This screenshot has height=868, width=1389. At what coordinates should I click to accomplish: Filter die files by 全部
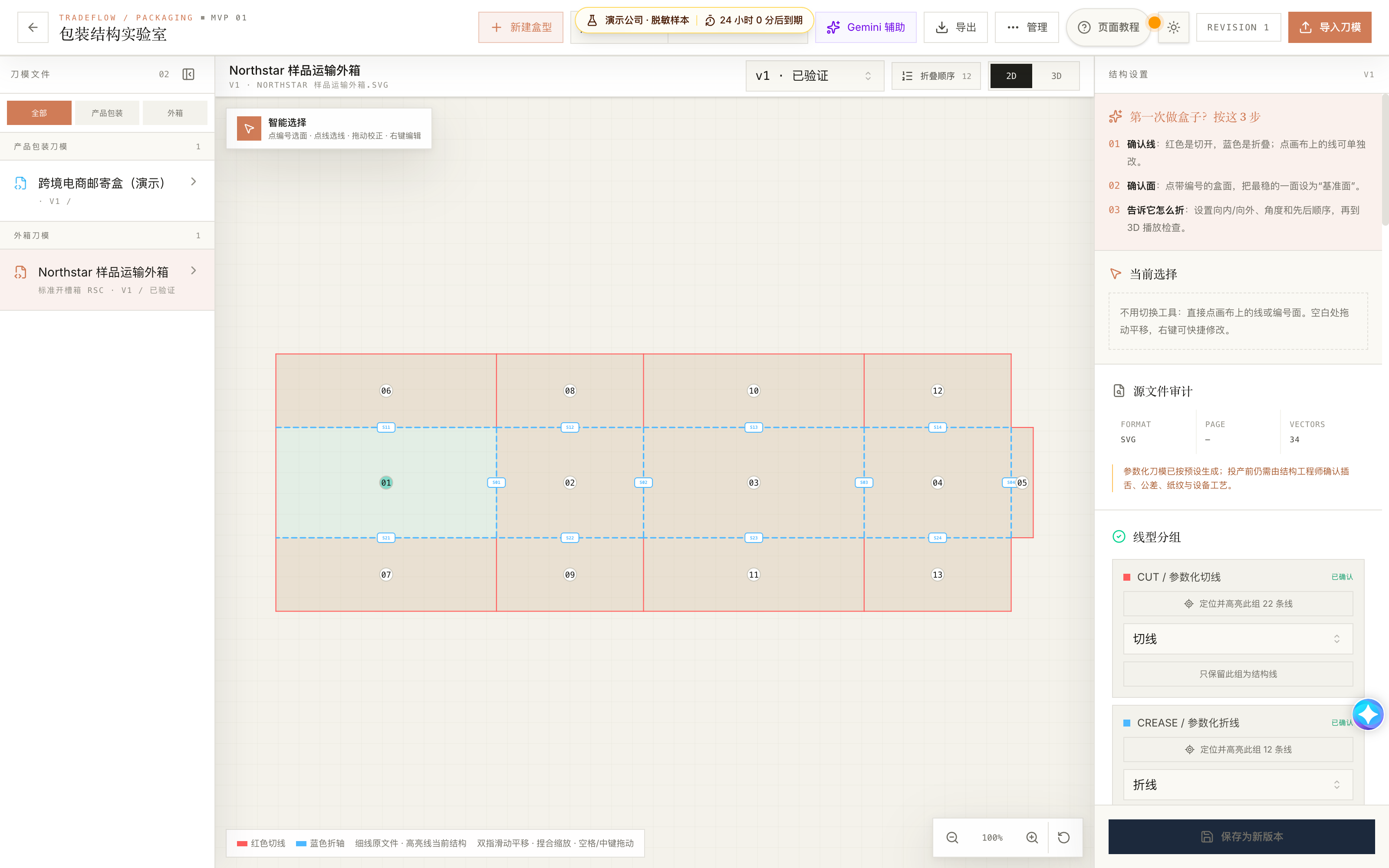pyautogui.click(x=39, y=113)
